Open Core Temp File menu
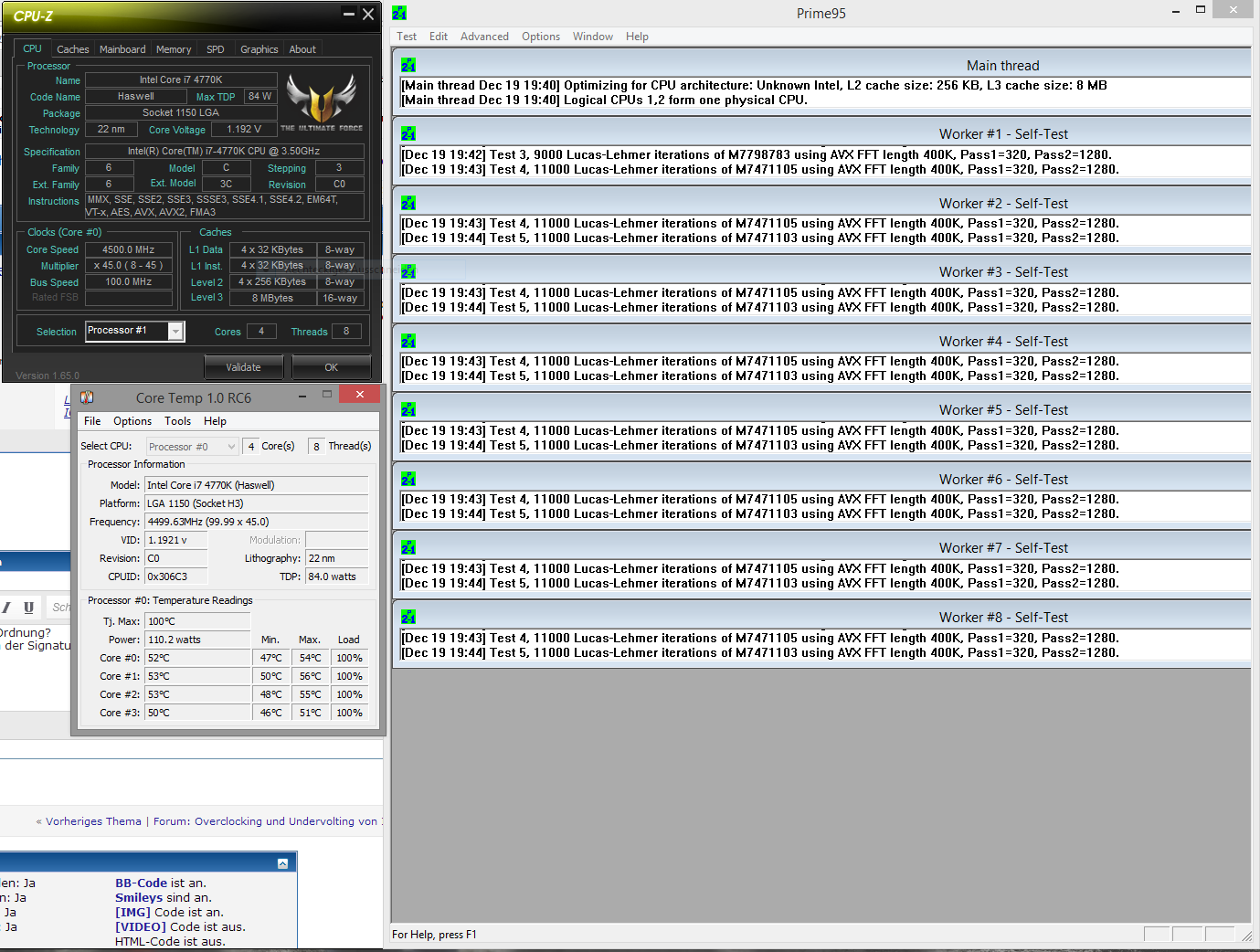The image size is (1260, 952). (92, 421)
